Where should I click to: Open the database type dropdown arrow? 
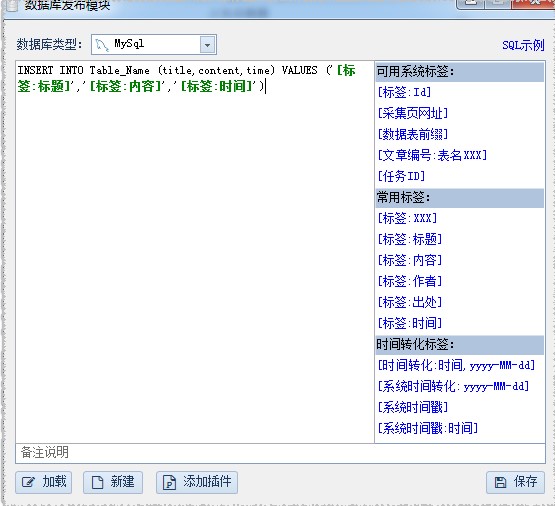click(x=207, y=45)
